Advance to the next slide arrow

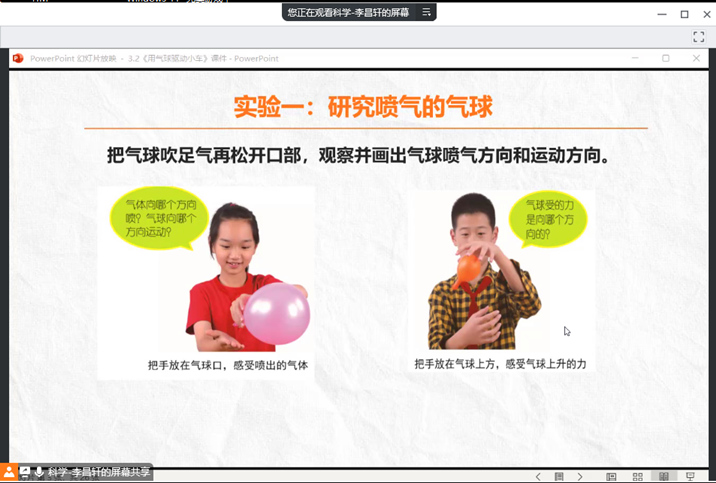click(580, 477)
